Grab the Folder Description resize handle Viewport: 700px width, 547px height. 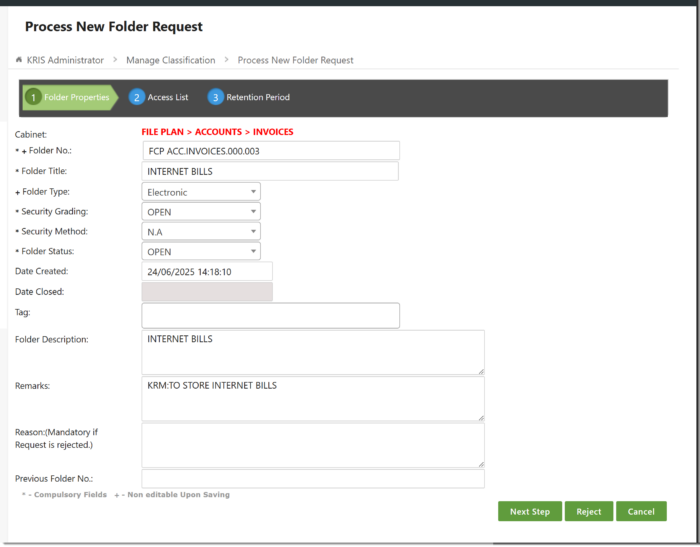coord(481,371)
